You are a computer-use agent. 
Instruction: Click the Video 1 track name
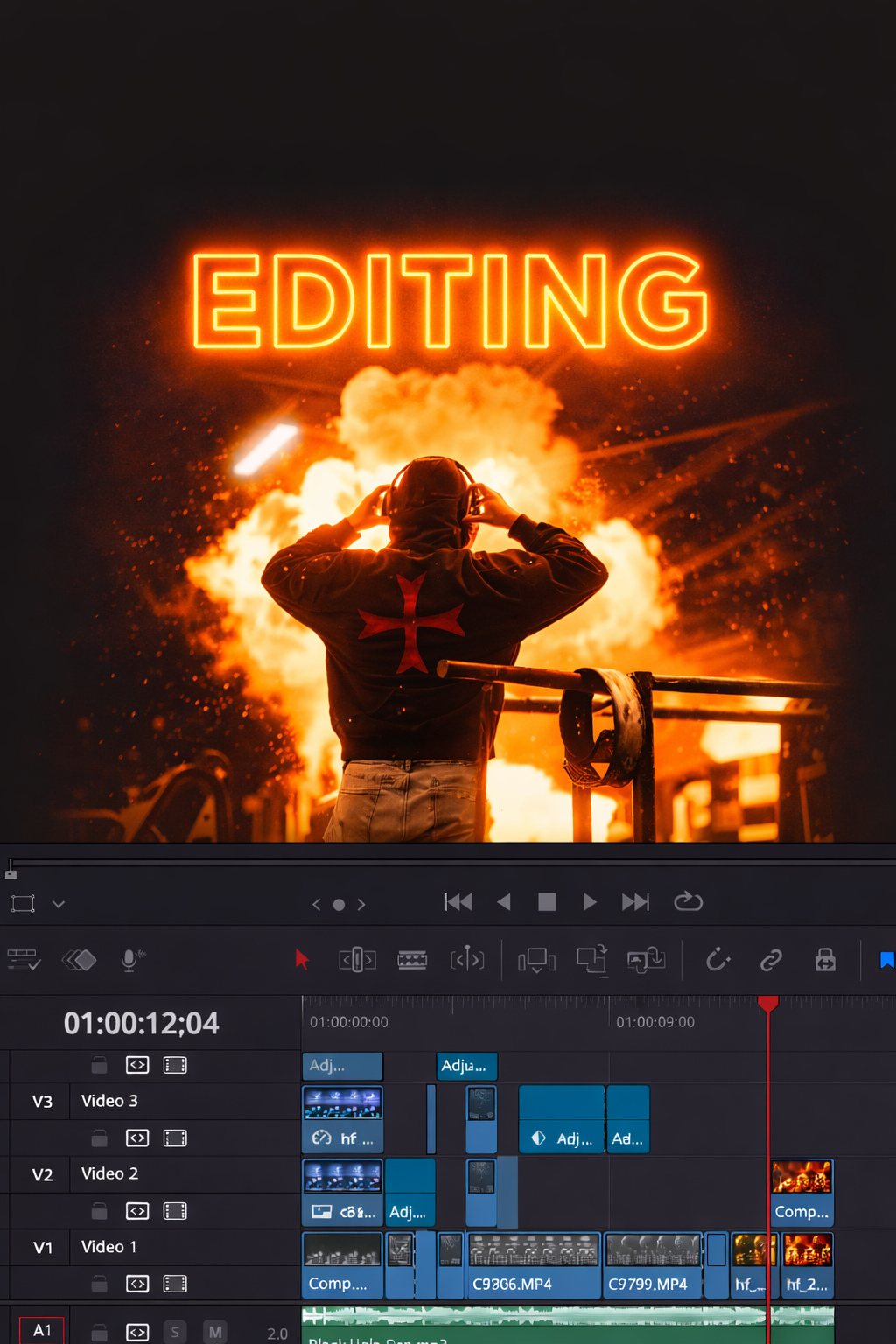pyautogui.click(x=108, y=1246)
